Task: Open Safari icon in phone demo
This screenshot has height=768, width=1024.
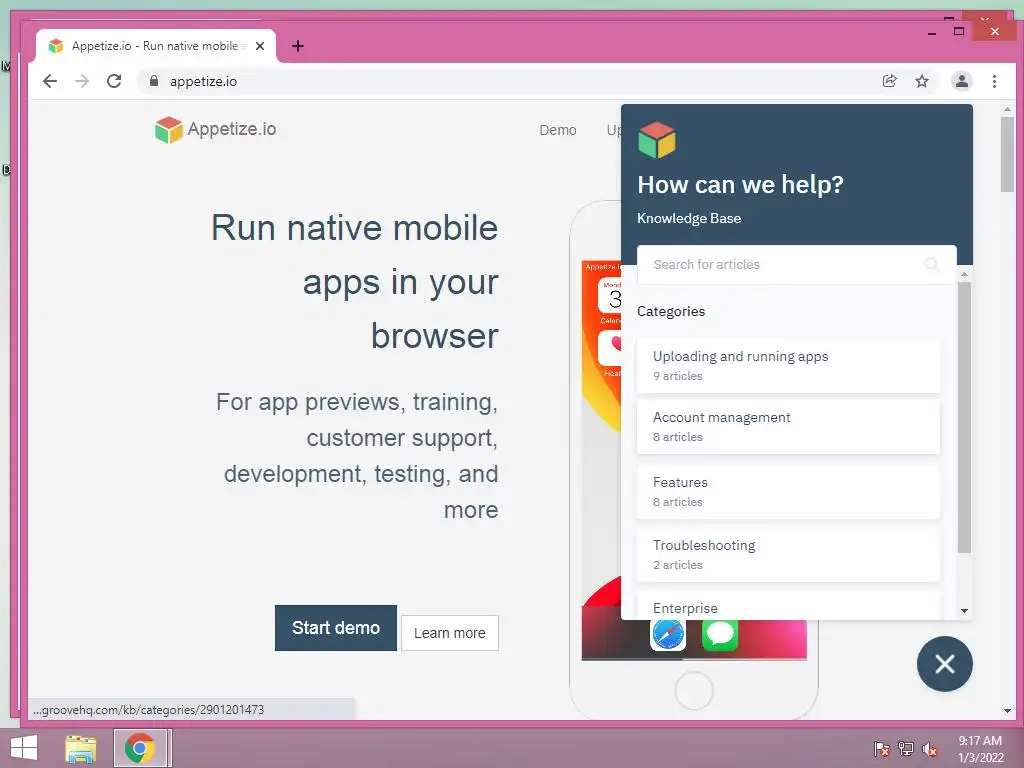Action: (668, 633)
